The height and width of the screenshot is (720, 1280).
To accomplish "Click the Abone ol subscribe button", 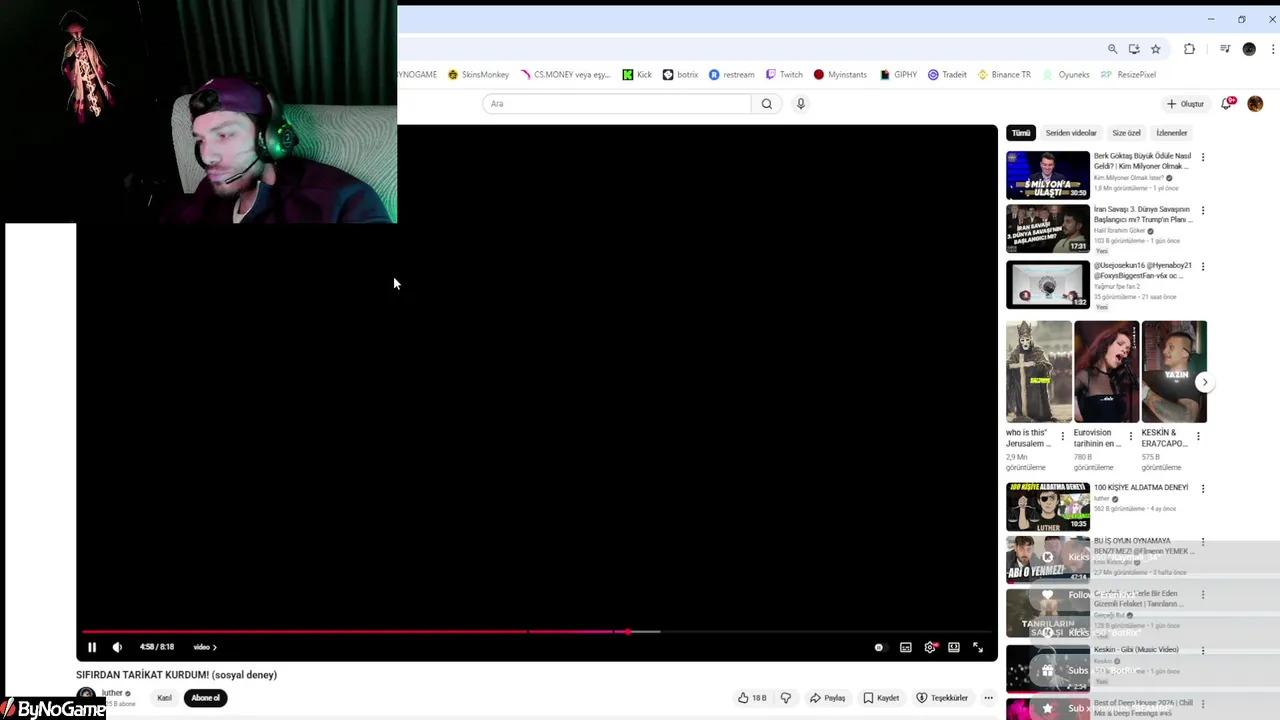I will click(206, 698).
